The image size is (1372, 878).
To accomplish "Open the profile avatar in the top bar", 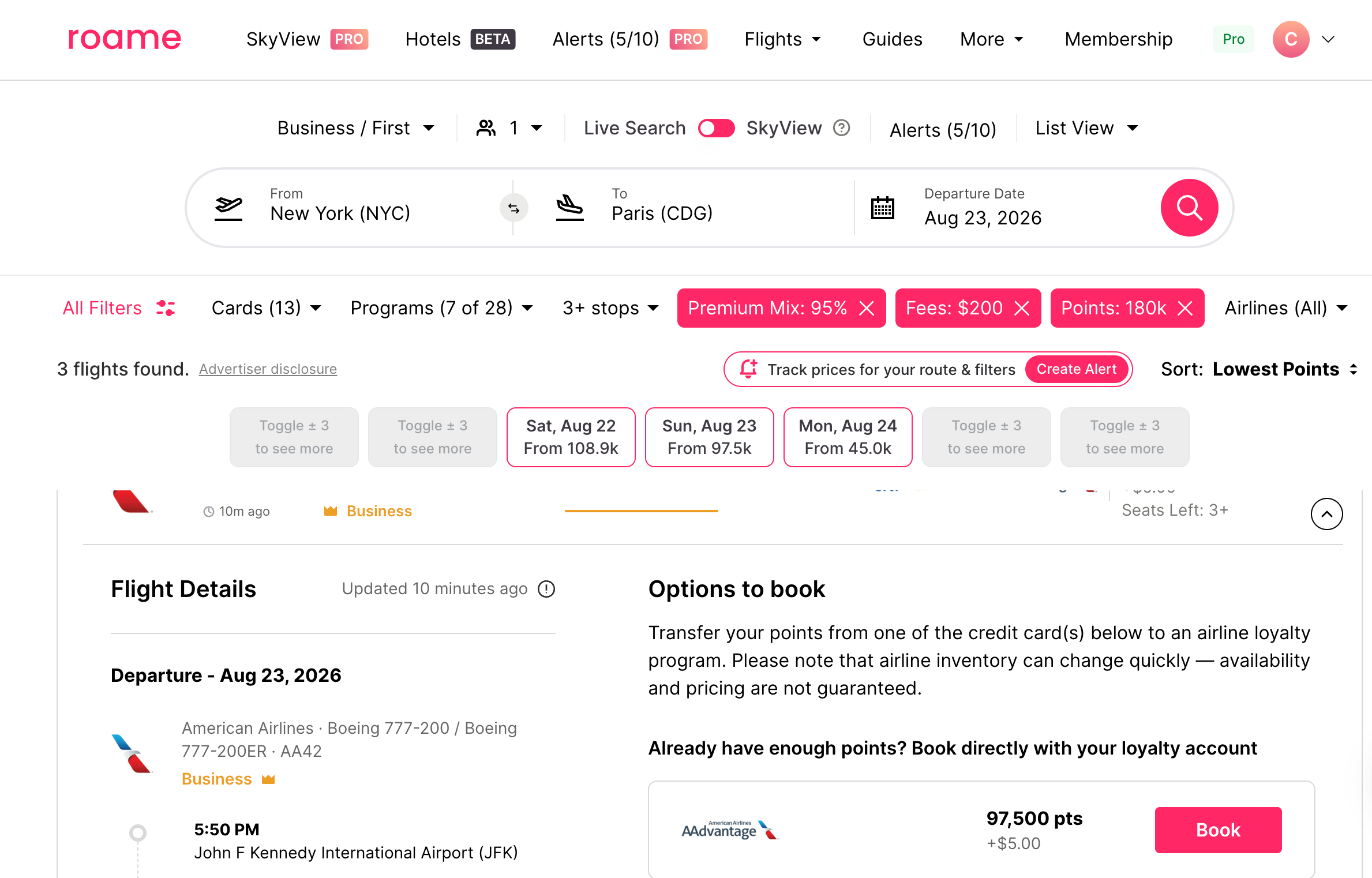I will (1291, 39).
